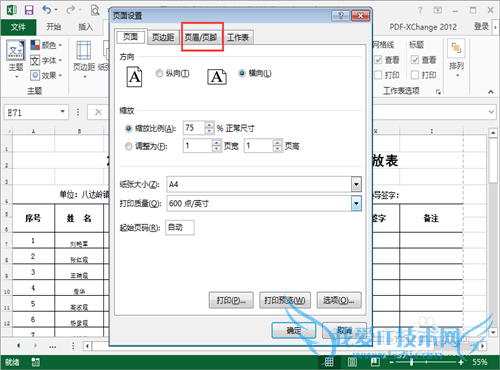Open the File (文件) tab
The height and width of the screenshot is (370, 500).
(x=18, y=27)
